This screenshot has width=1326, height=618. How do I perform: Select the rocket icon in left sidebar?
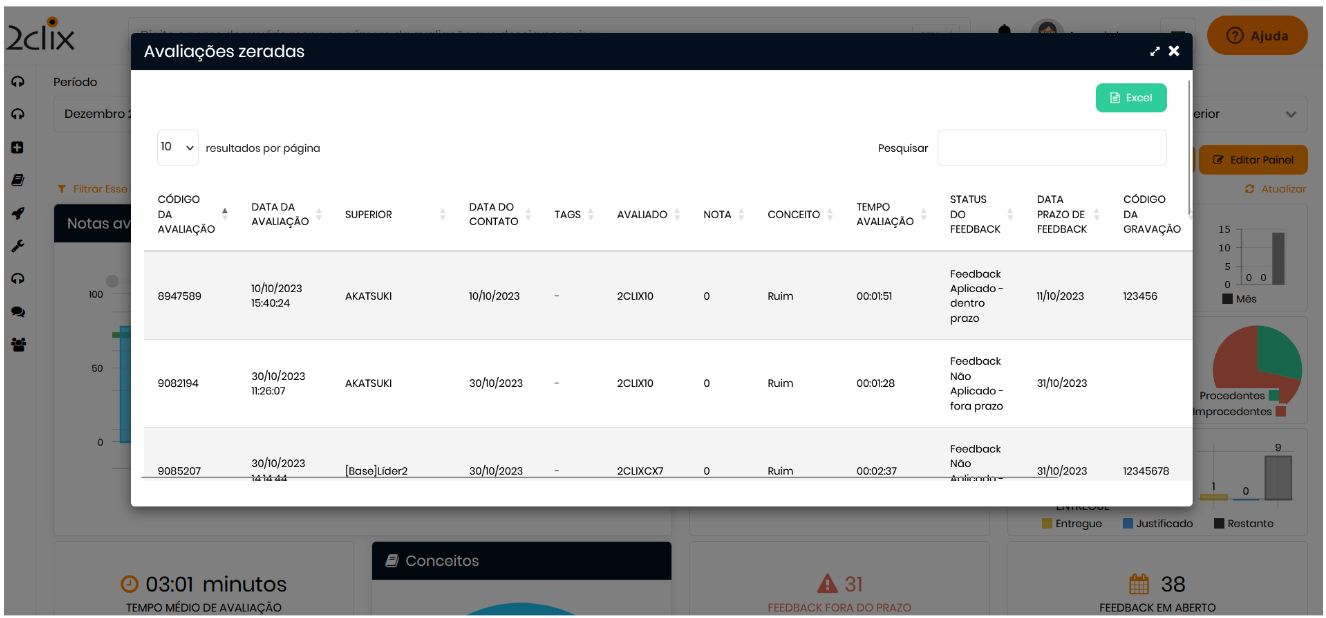click(17, 213)
